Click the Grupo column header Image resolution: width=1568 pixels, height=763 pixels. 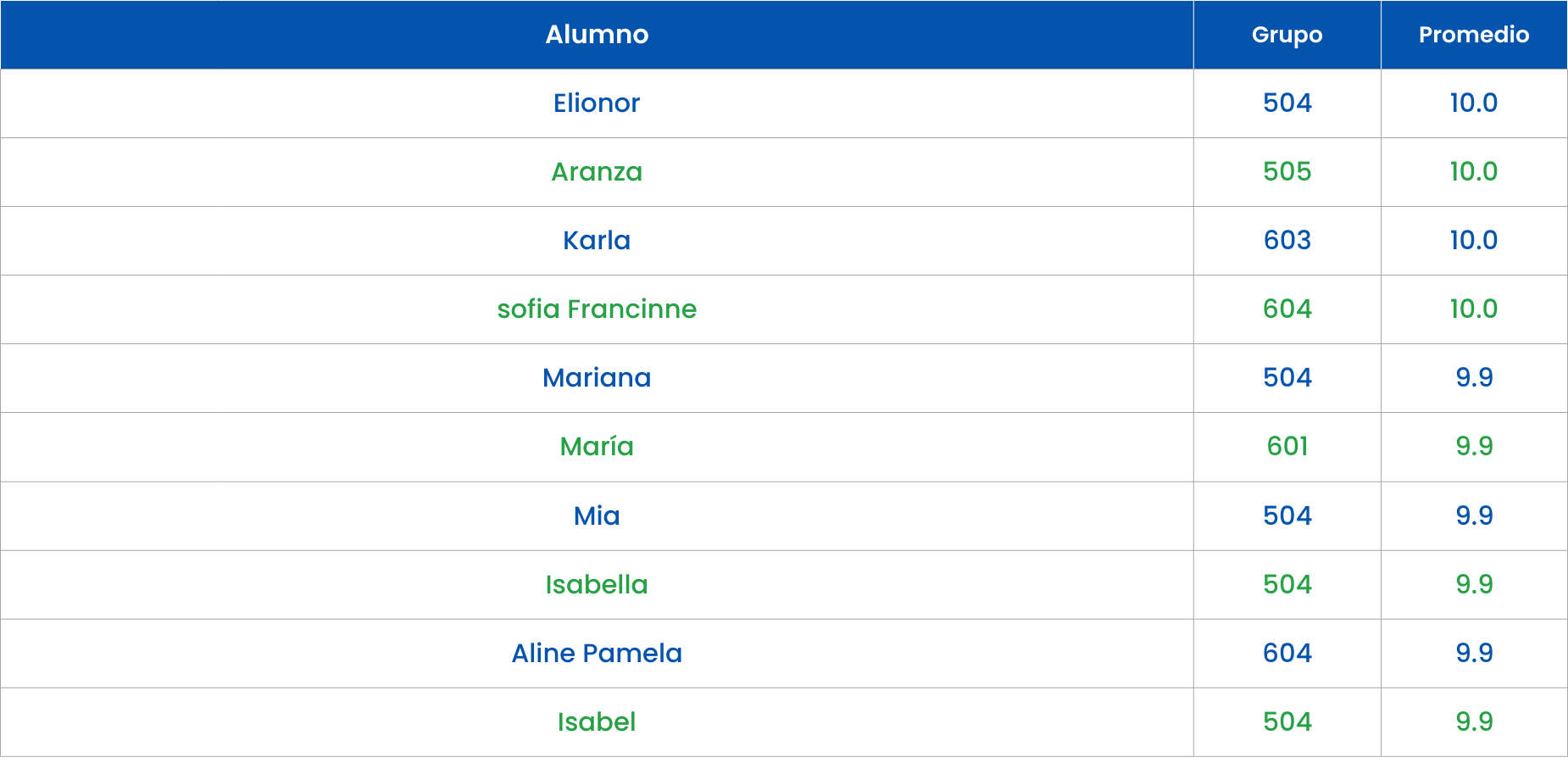(x=1287, y=35)
